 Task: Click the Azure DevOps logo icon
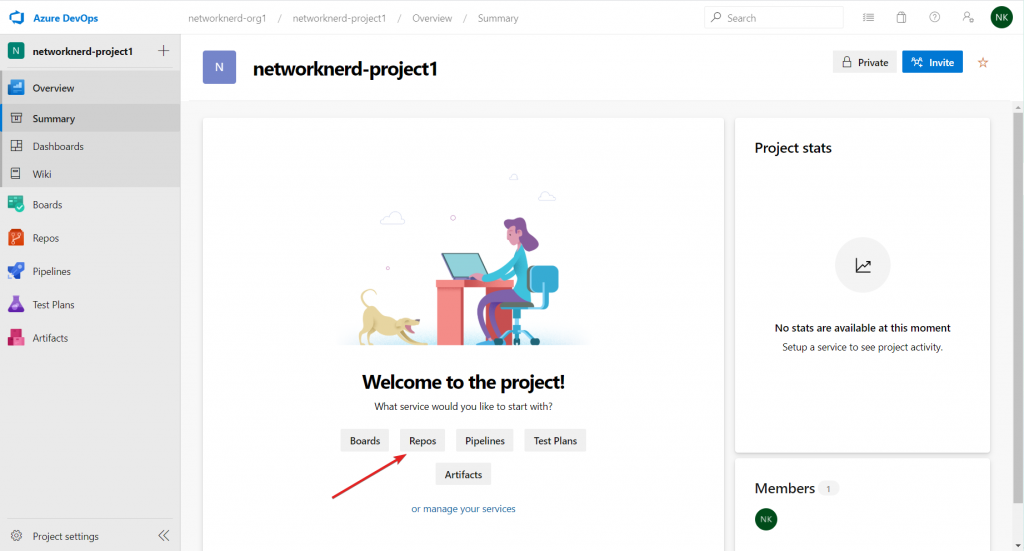click(16, 18)
